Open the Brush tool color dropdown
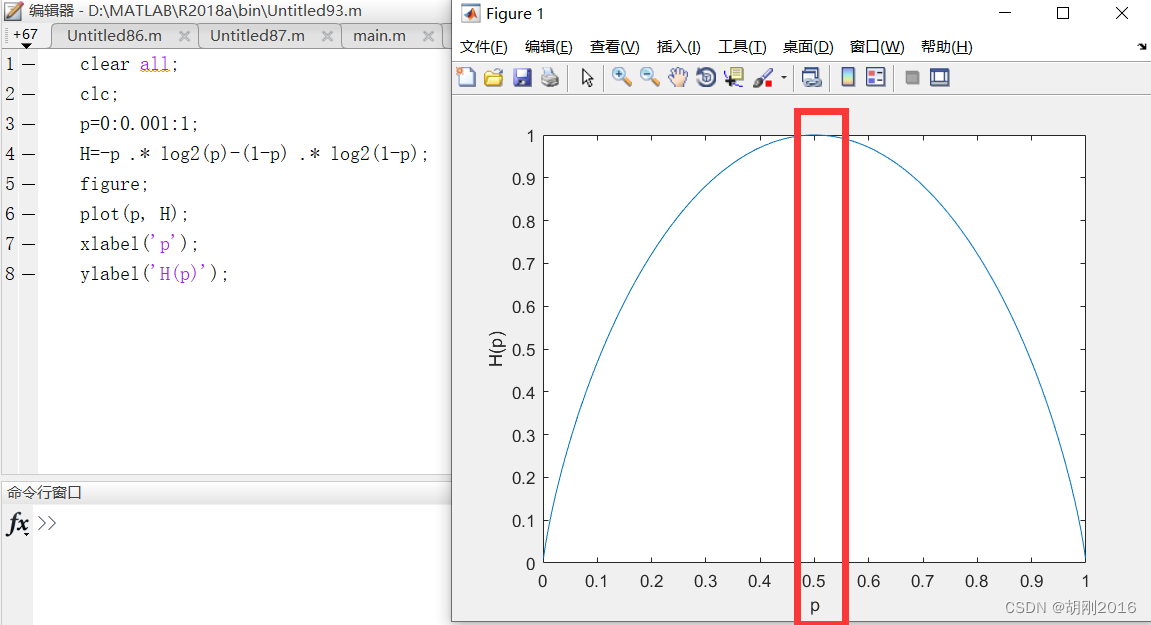 coord(783,77)
